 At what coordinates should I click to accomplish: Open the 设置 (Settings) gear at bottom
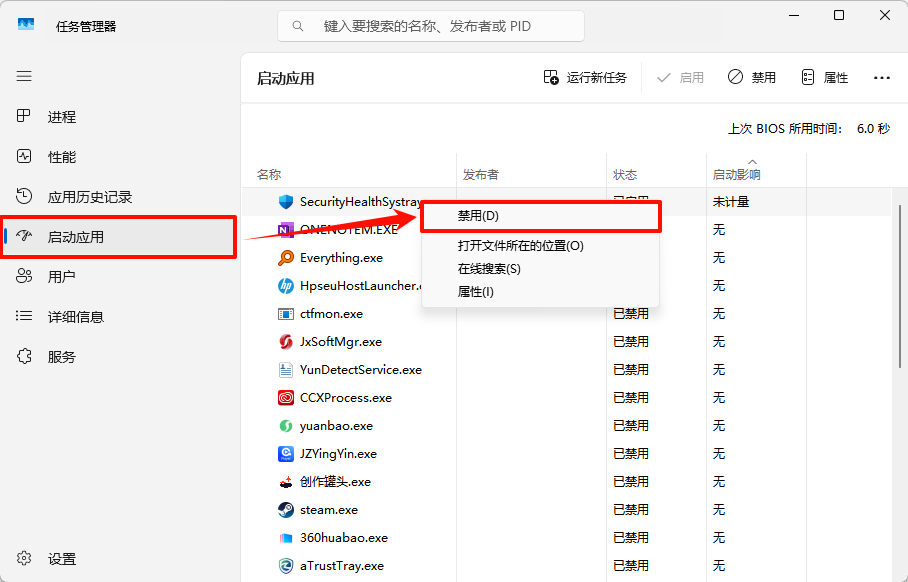60,559
